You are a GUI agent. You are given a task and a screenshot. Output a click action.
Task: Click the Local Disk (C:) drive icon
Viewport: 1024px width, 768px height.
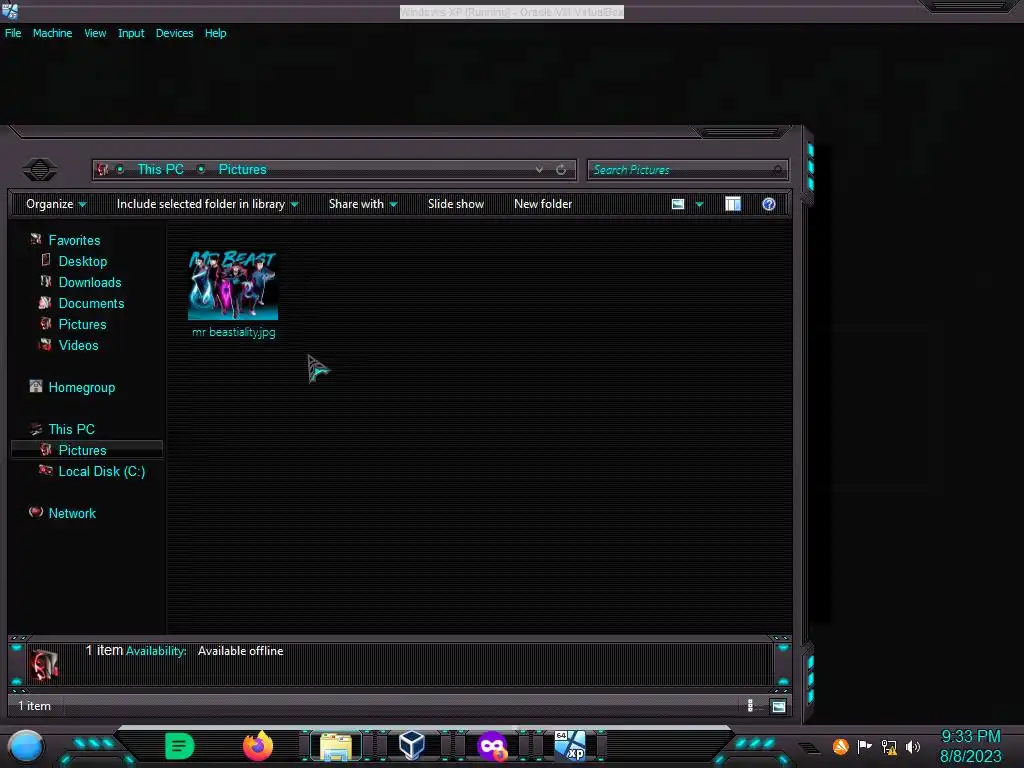[x=46, y=470]
